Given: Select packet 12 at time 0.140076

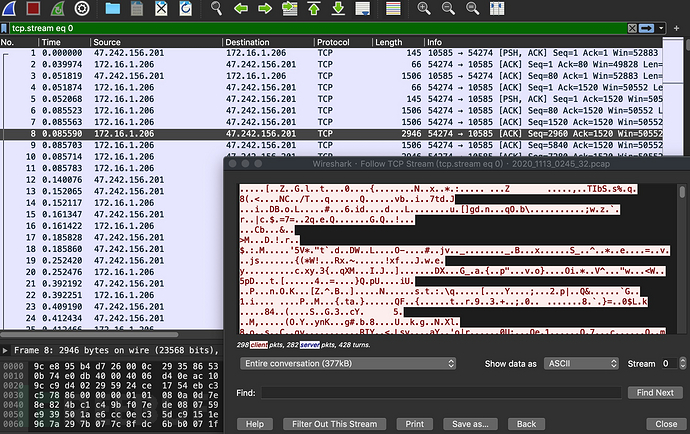Looking at the screenshot, I should pyautogui.click(x=112, y=180).
